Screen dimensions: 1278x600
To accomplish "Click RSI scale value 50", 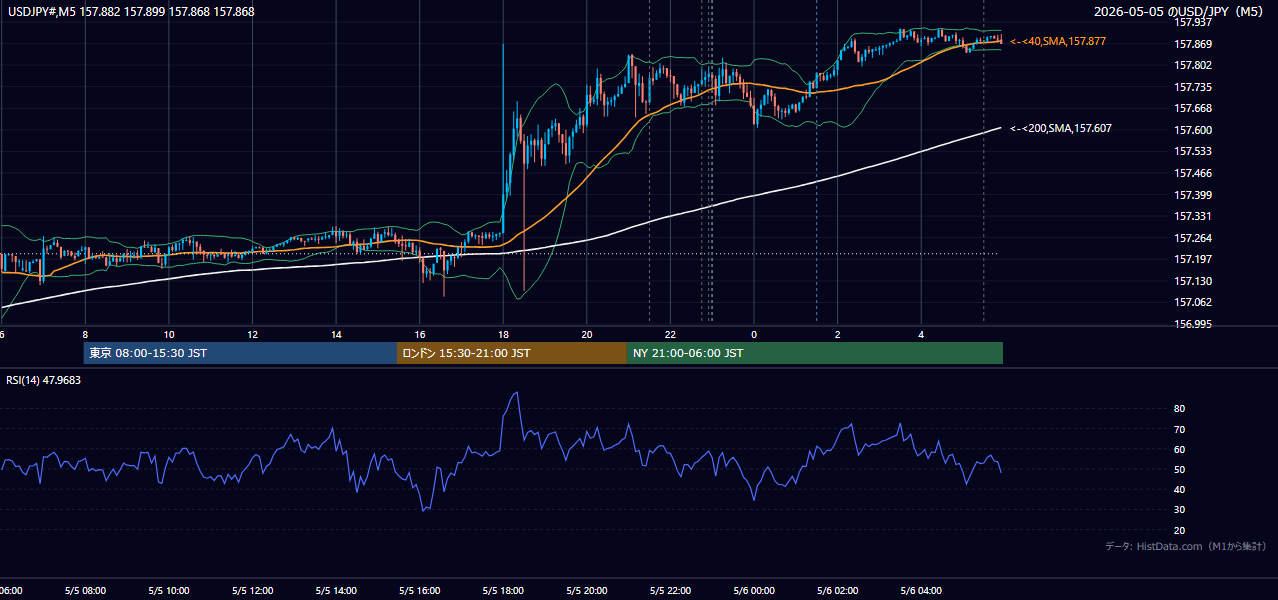I will (x=1180, y=469).
